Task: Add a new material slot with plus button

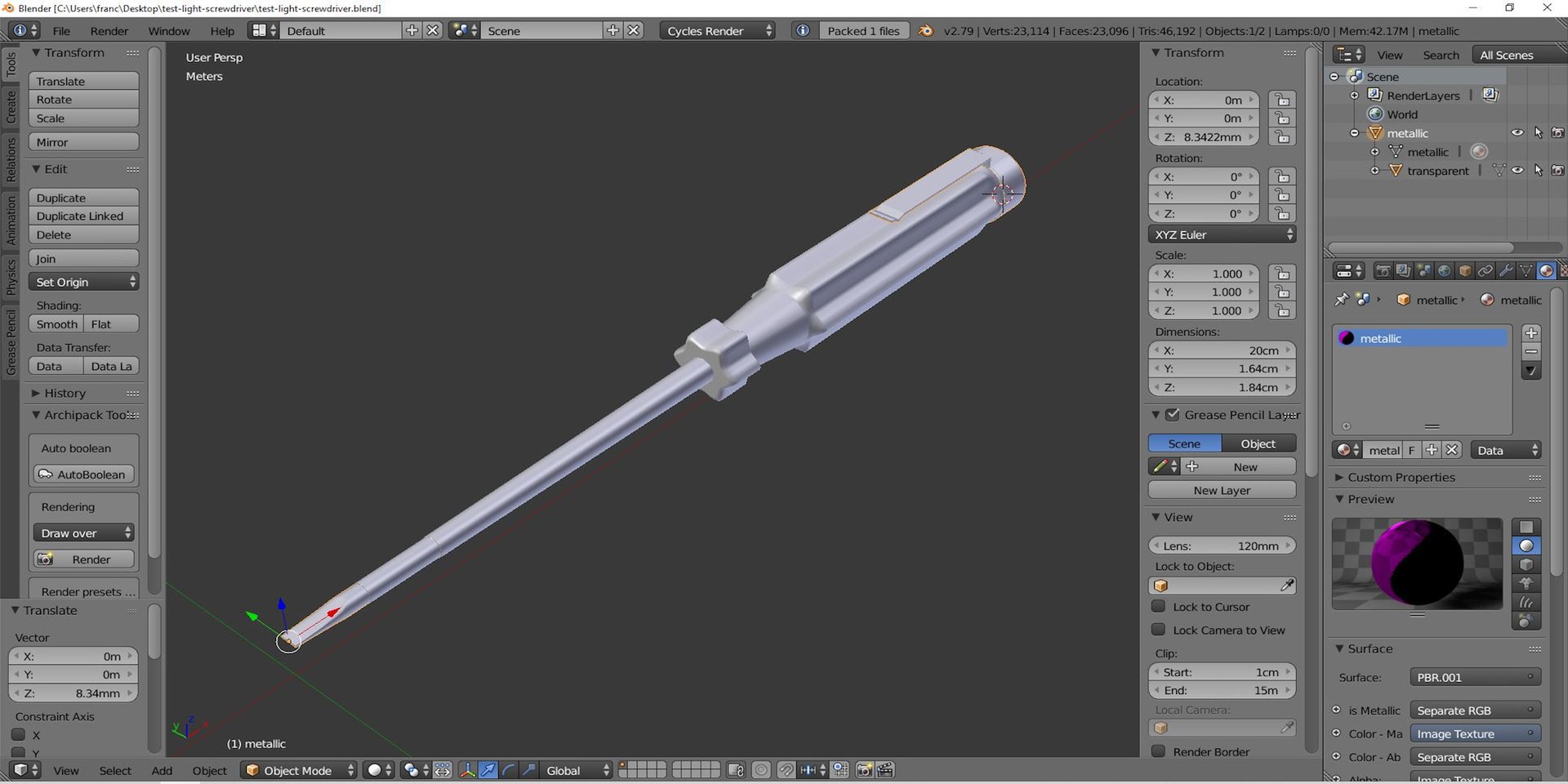Action: click(1531, 333)
